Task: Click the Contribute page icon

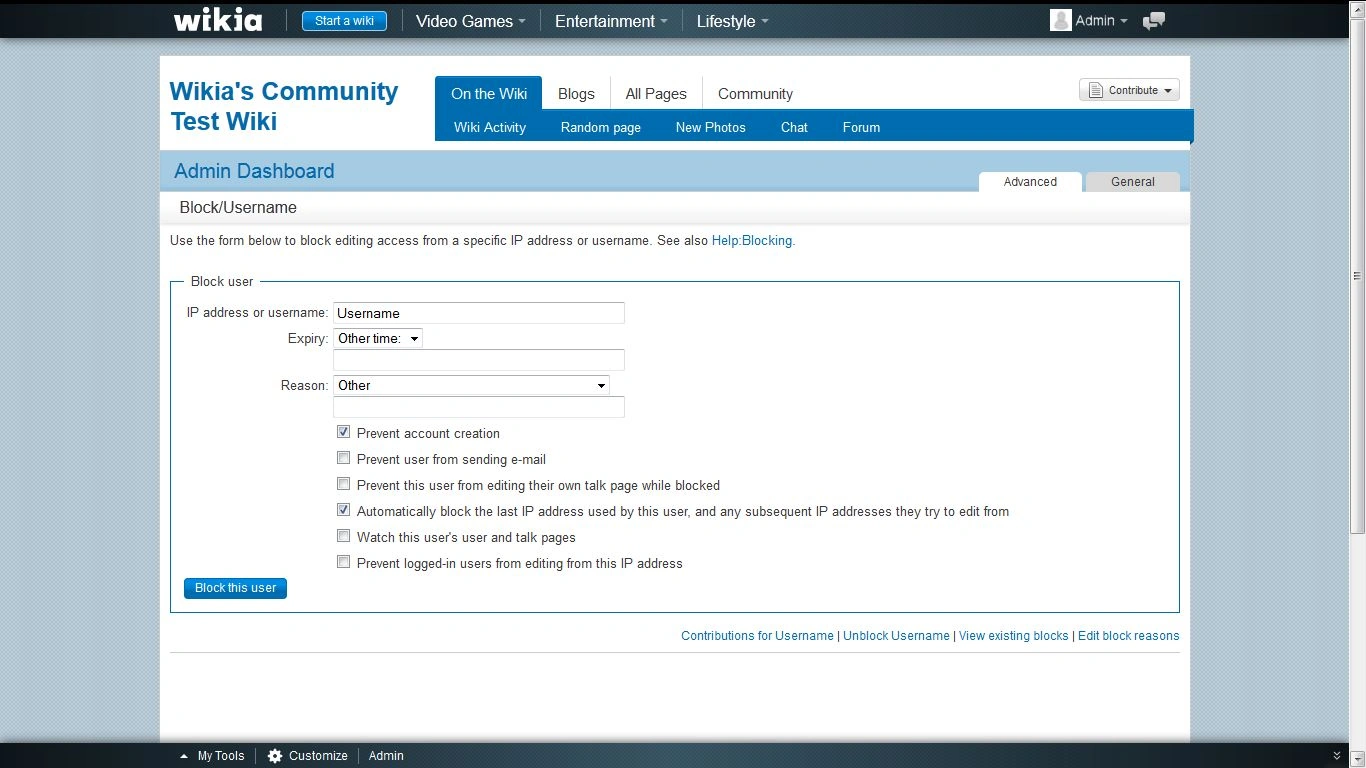Action: tap(1095, 90)
